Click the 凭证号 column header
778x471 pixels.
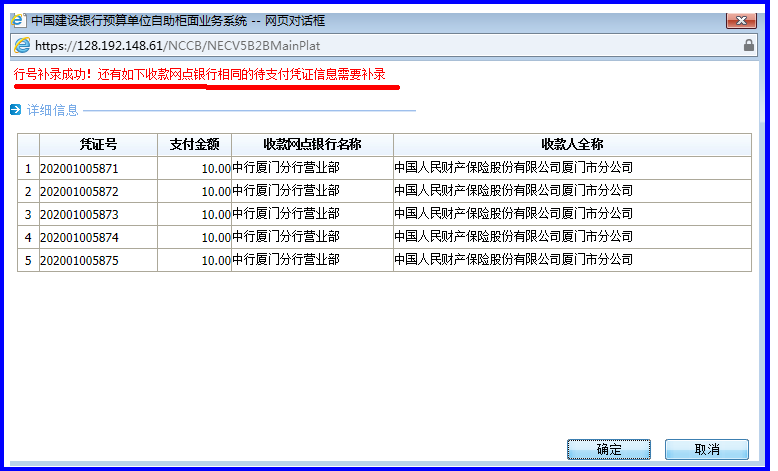[98, 145]
